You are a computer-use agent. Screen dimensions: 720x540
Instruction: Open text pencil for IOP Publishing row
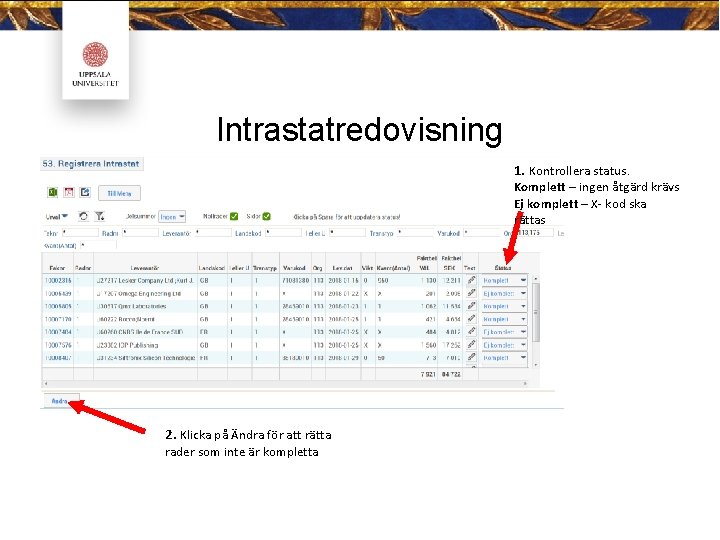pyautogui.click(x=471, y=344)
